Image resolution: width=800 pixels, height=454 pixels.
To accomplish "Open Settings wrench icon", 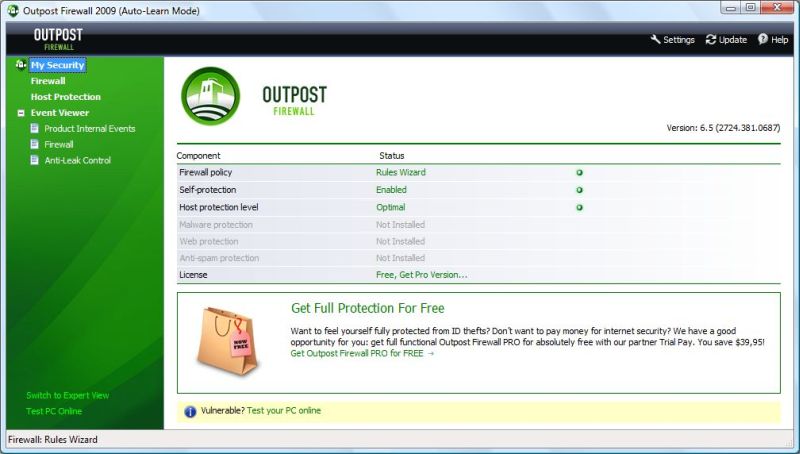I will [656, 39].
